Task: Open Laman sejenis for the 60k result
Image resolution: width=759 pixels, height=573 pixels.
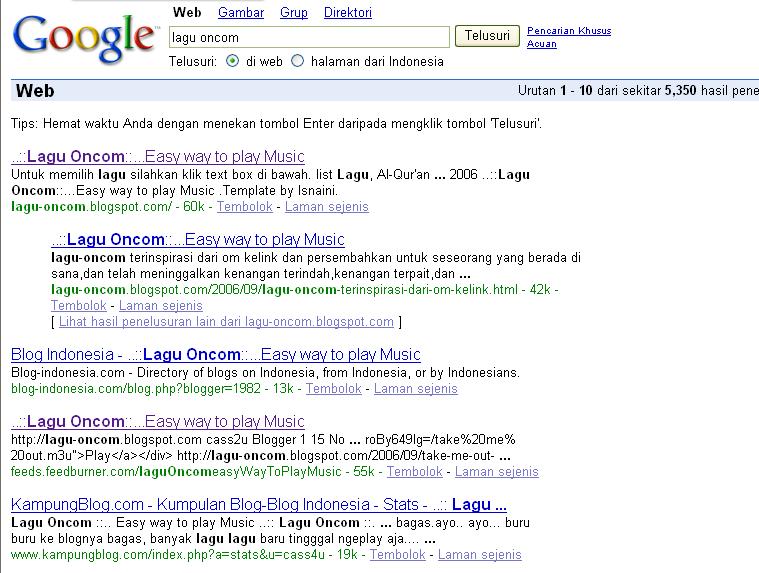Action: pos(327,207)
